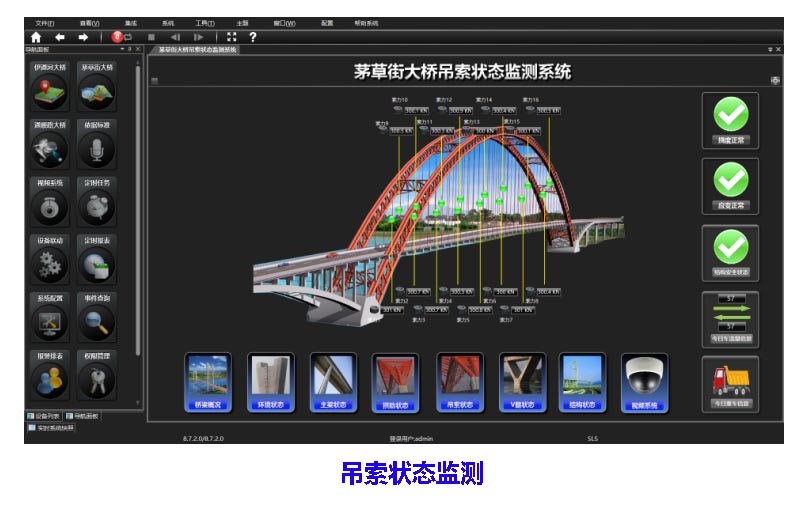Click the small expander at main view top-left
The width and height of the screenshot is (812, 506).
[154, 80]
